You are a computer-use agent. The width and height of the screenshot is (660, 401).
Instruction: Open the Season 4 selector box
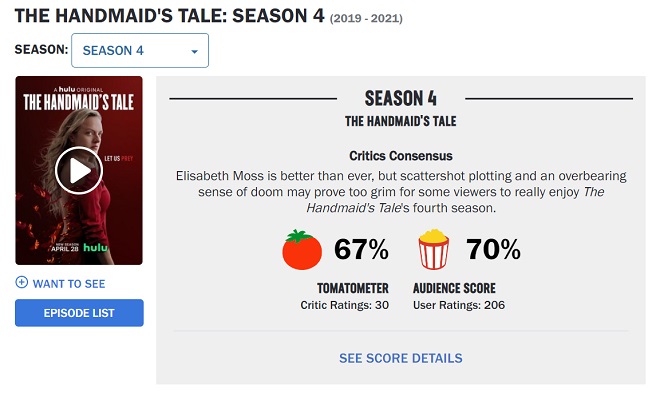[140, 51]
